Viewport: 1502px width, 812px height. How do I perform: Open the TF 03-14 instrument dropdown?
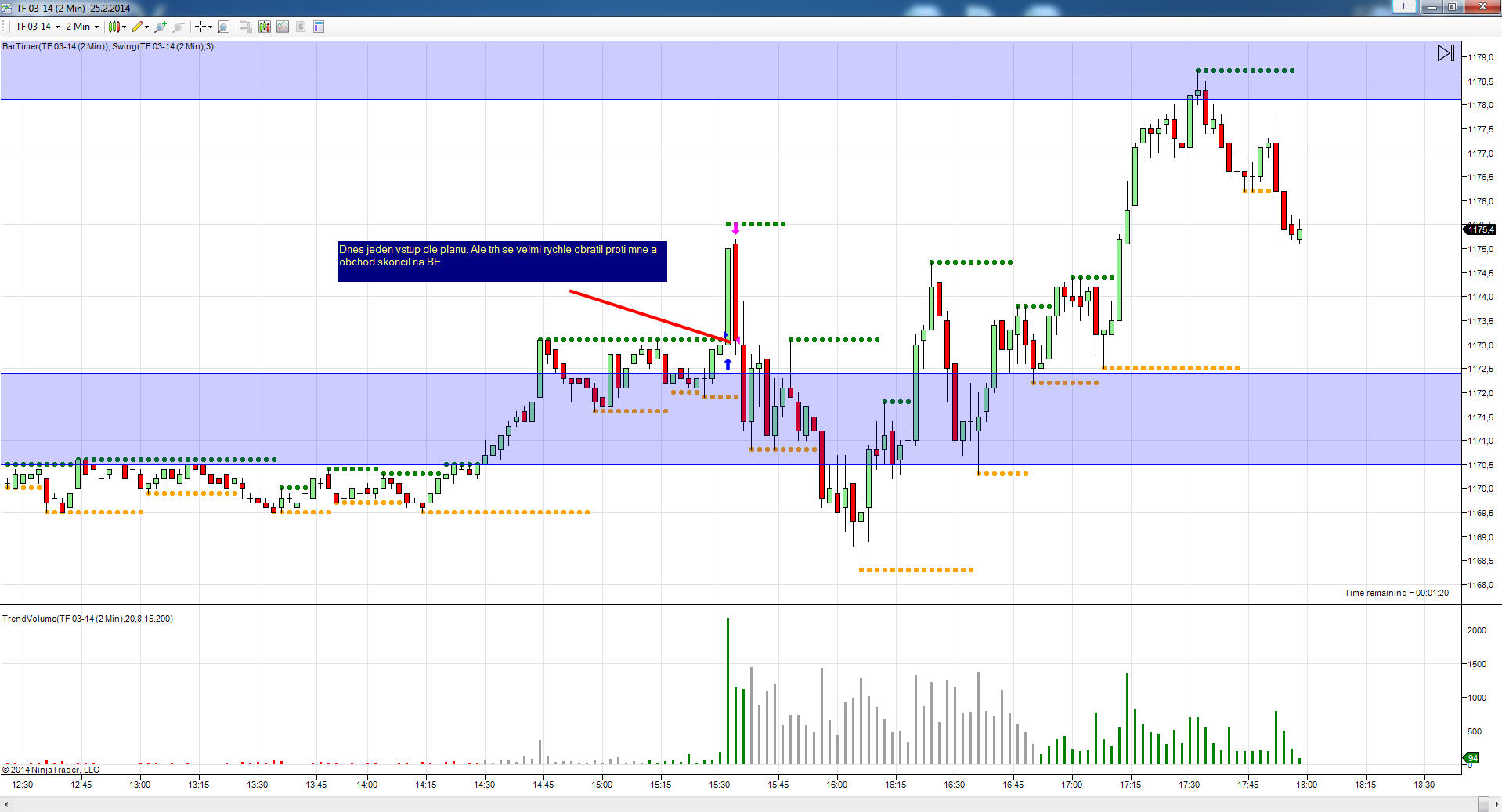coord(38,27)
